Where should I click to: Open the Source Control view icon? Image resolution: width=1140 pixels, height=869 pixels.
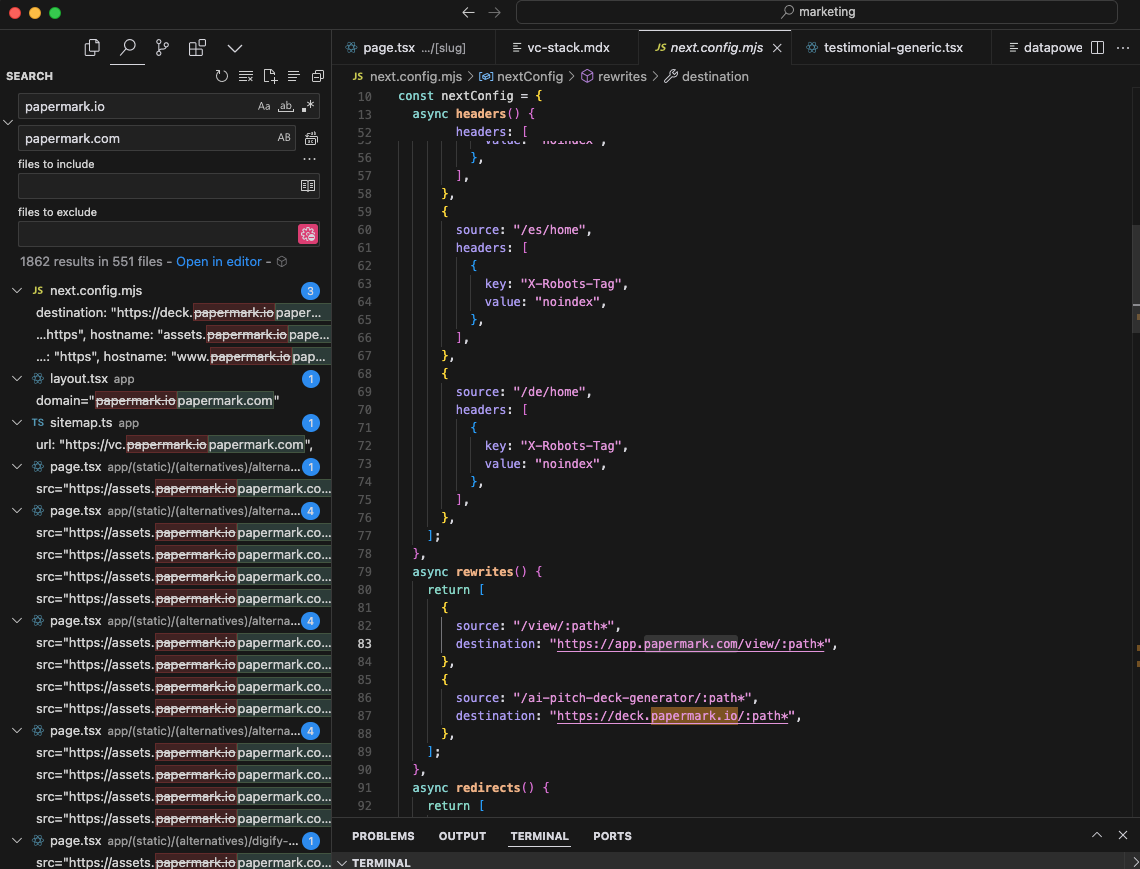click(x=162, y=48)
